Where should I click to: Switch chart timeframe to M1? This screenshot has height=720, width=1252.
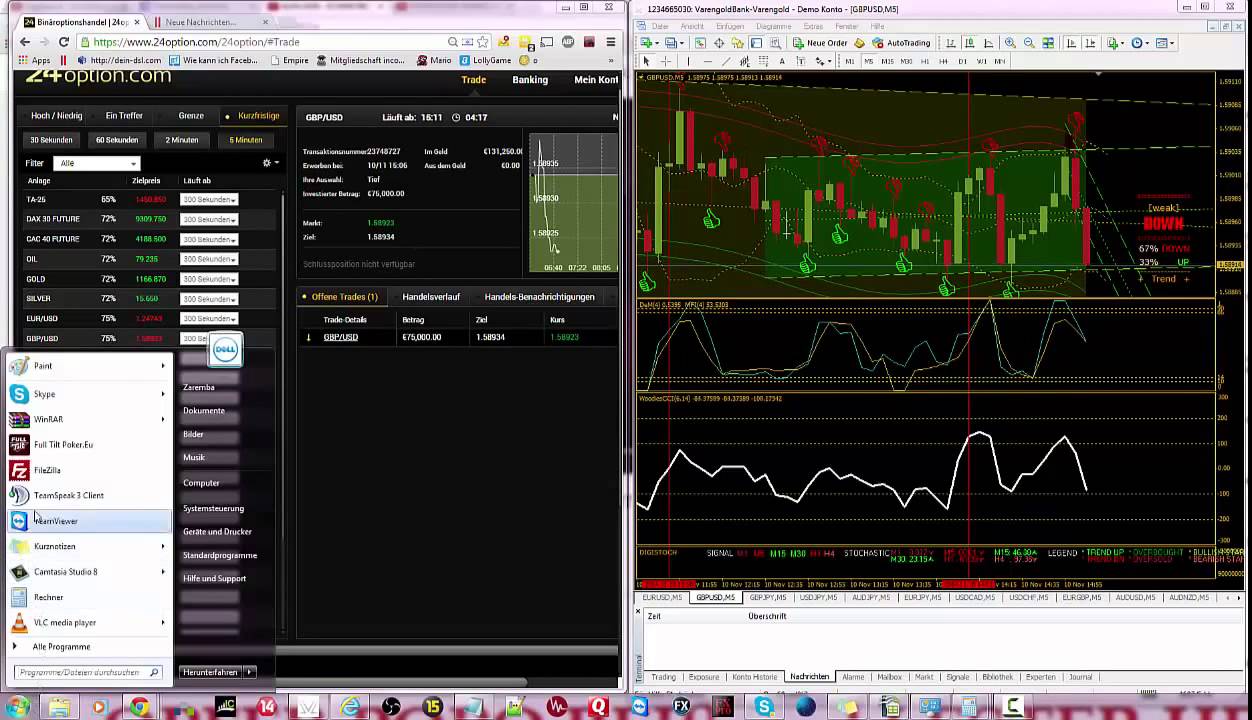coord(850,61)
